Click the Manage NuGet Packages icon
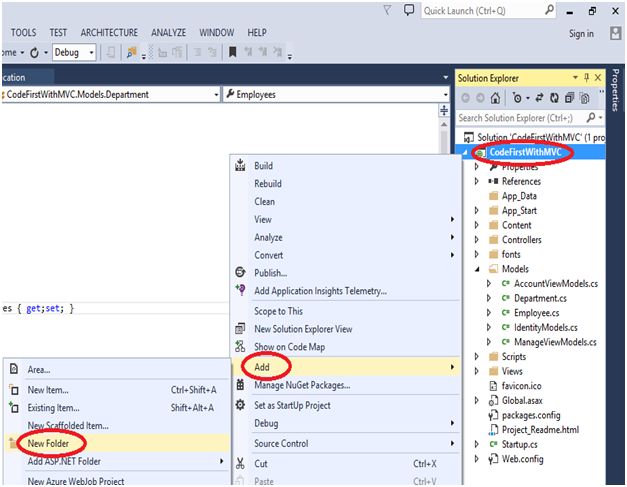Screen dimensions: 627x487 click(240, 385)
